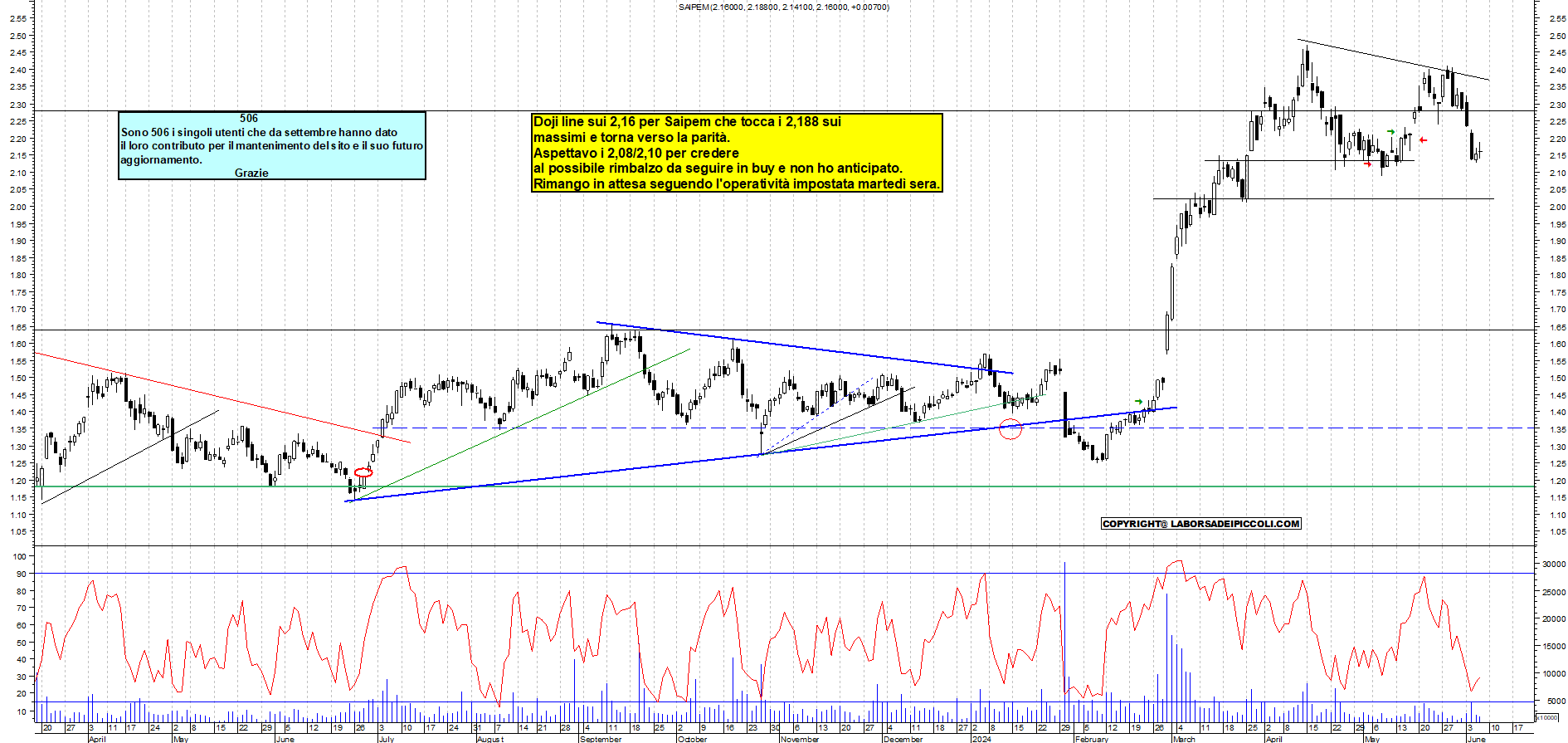This screenshot has height=743, width=1568.
Task: Click the line 'Sono 506 i singoli utenti'
Action: pyautogui.click(x=259, y=132)
